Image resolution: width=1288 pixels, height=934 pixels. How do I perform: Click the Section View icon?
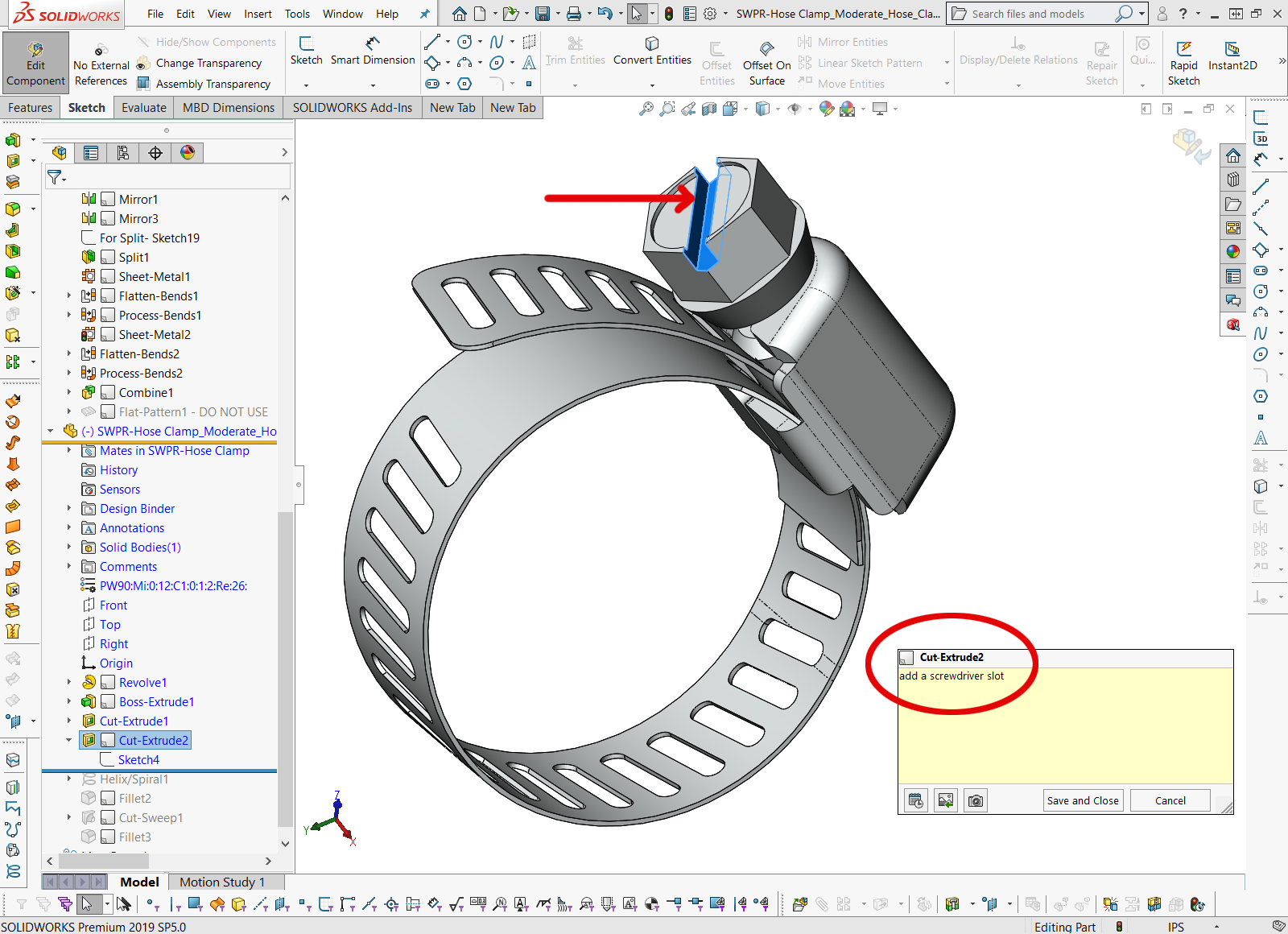click(709, 109)
